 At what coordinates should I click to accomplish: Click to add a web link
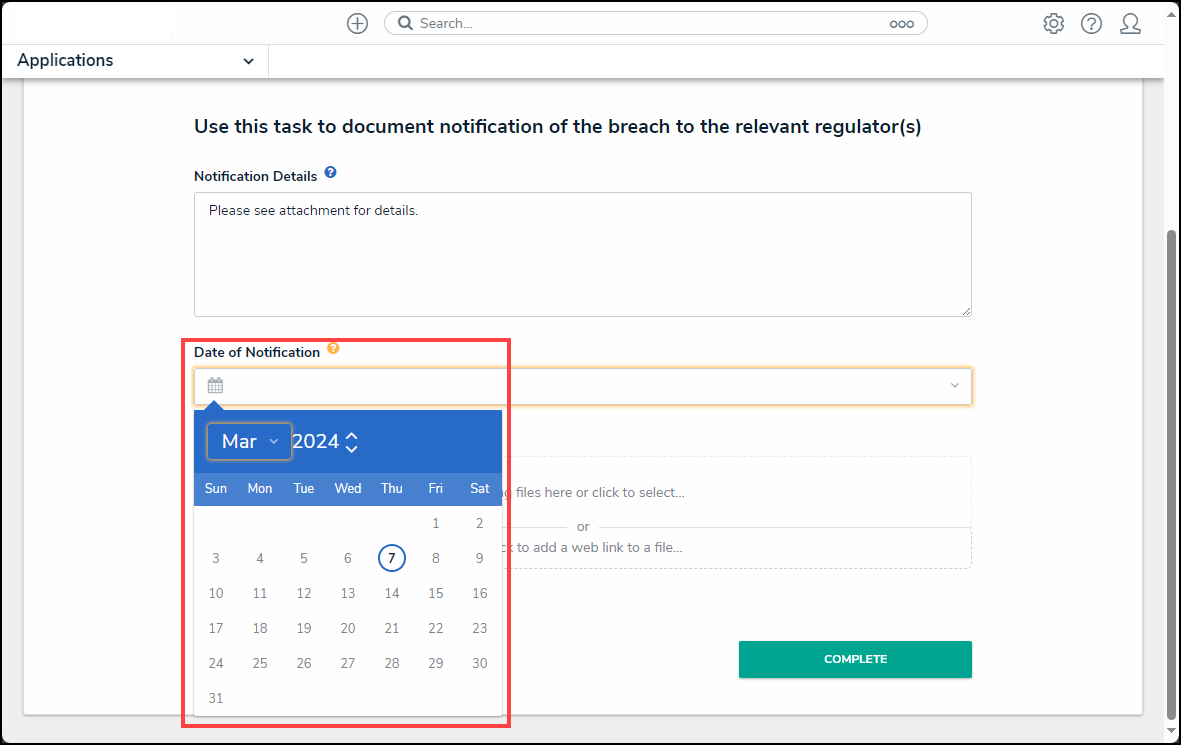pyautogui.click(x=600, y=548)
